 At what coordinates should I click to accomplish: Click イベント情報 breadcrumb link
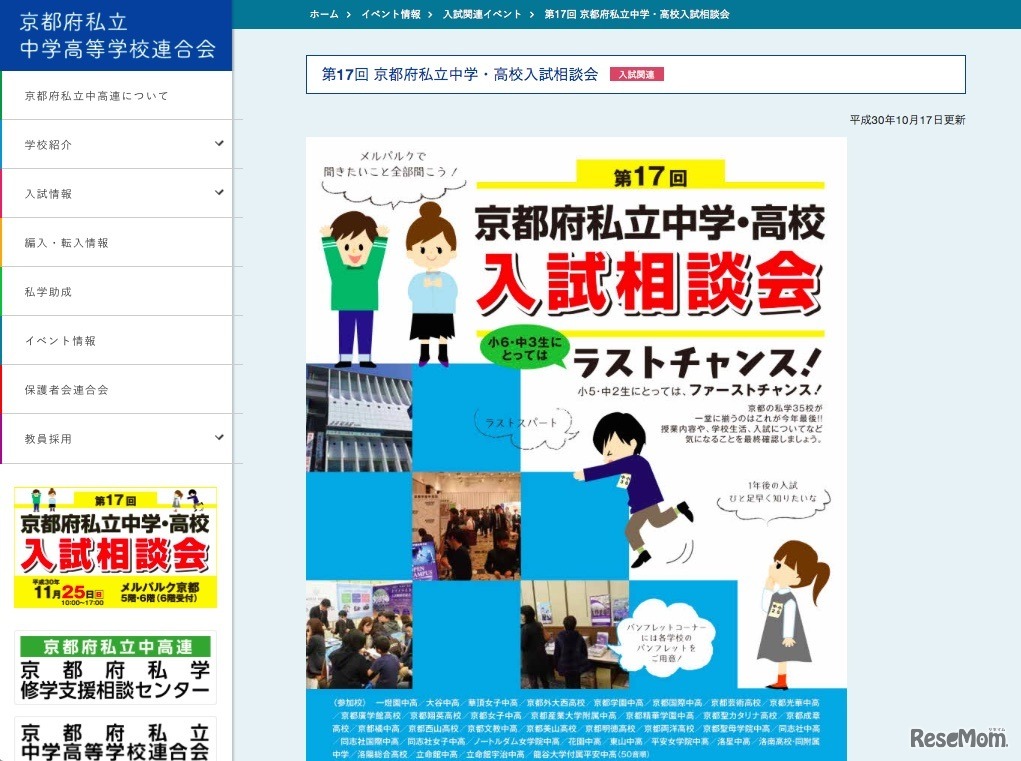pos(390,15)
